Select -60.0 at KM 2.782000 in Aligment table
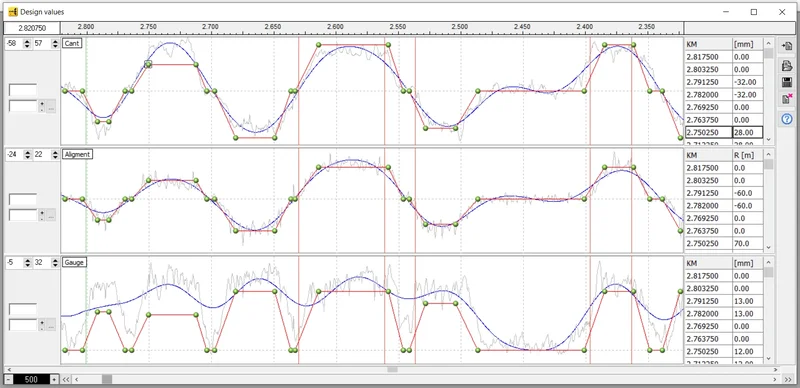 [x=747, y=206]
